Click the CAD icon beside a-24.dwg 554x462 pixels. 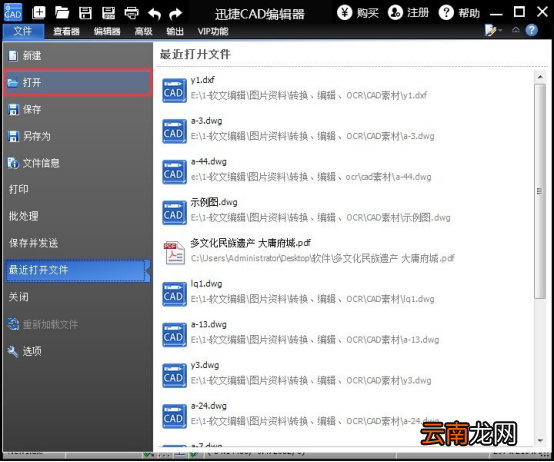tap(174, 416)
